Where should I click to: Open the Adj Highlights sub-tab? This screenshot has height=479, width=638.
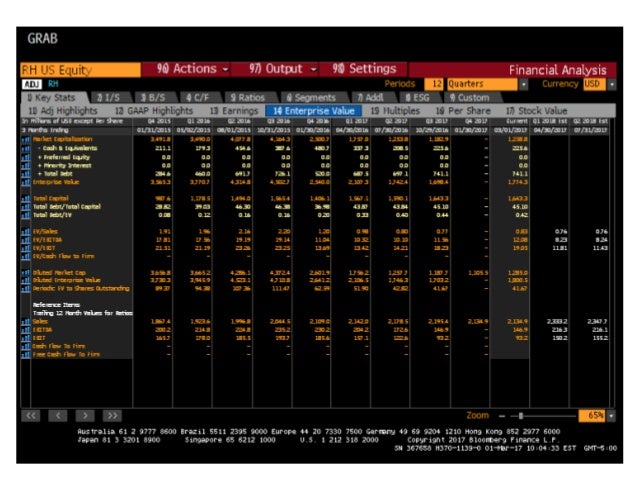[x=63, y=111]
